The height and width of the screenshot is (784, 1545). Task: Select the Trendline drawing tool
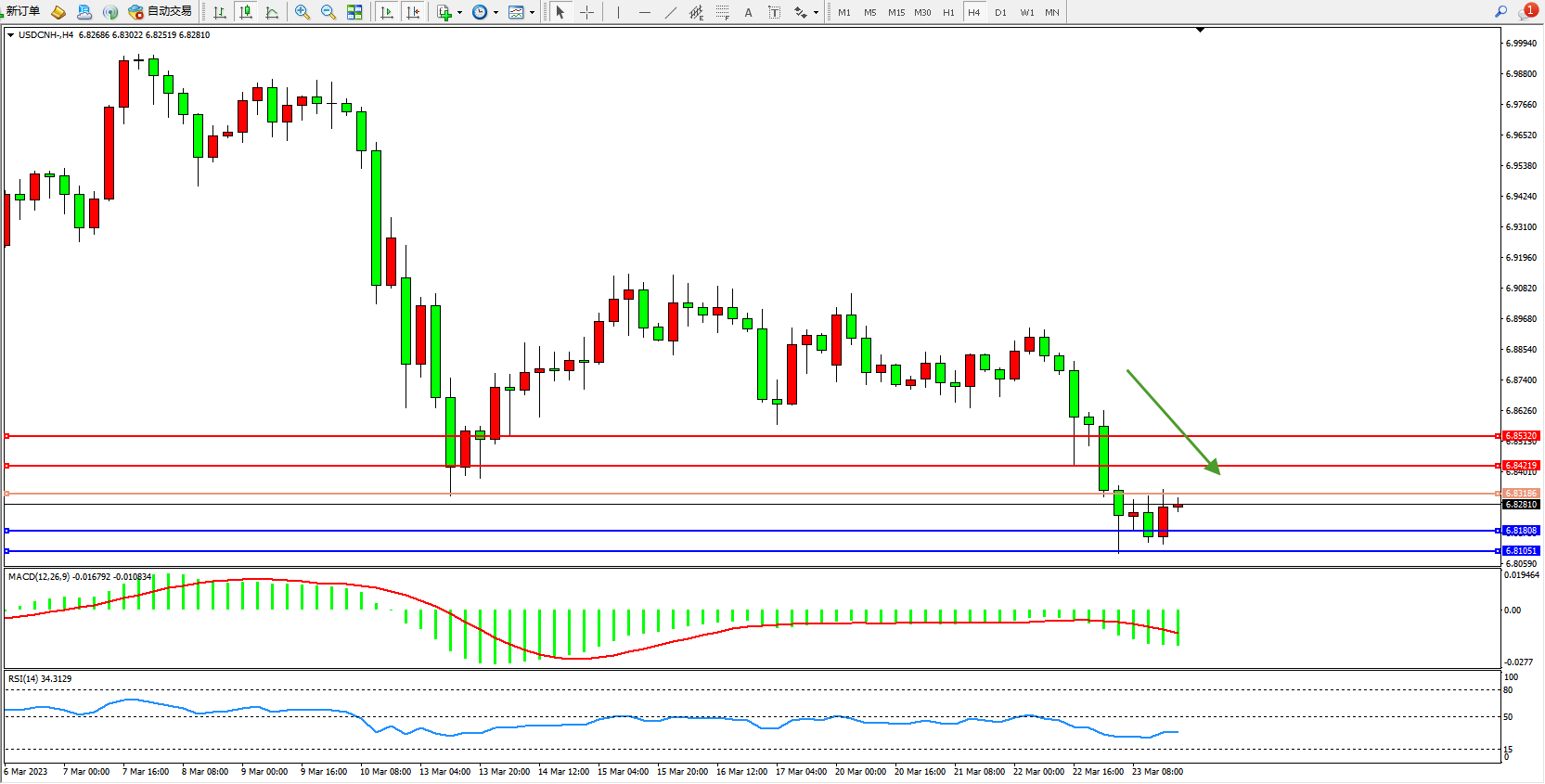[670, 12]
